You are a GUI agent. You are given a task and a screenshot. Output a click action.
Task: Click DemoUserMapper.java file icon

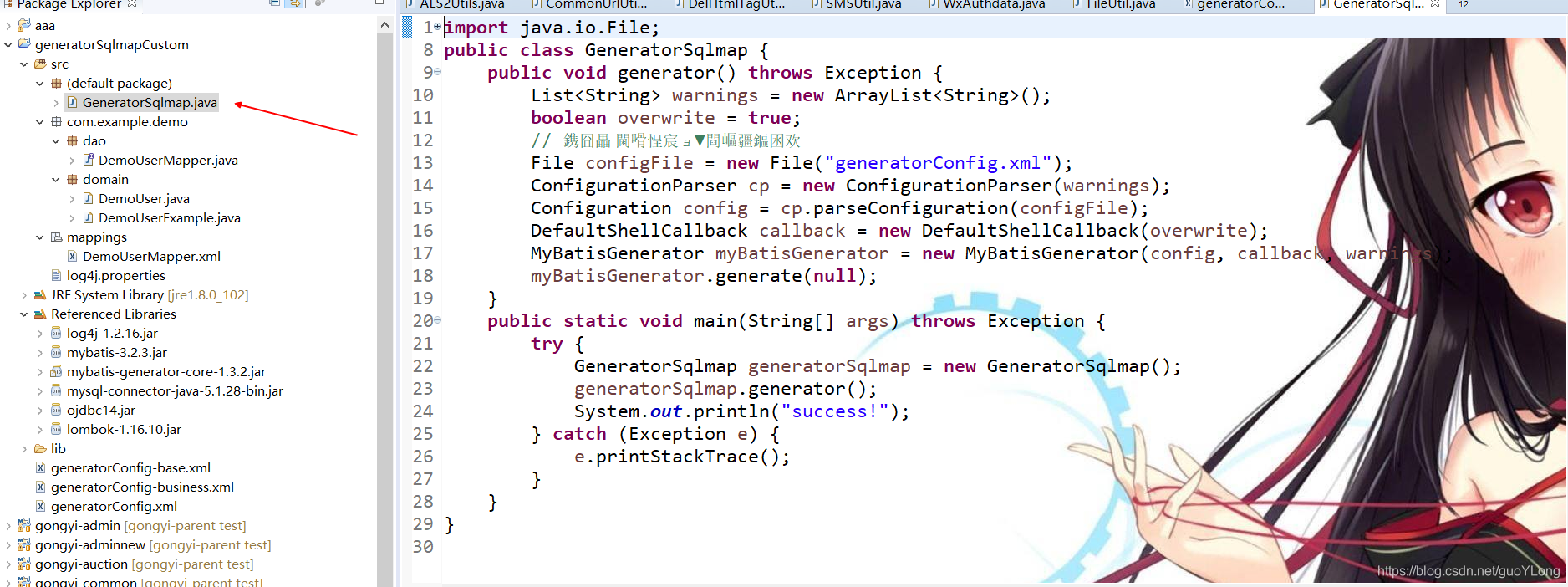88,160
